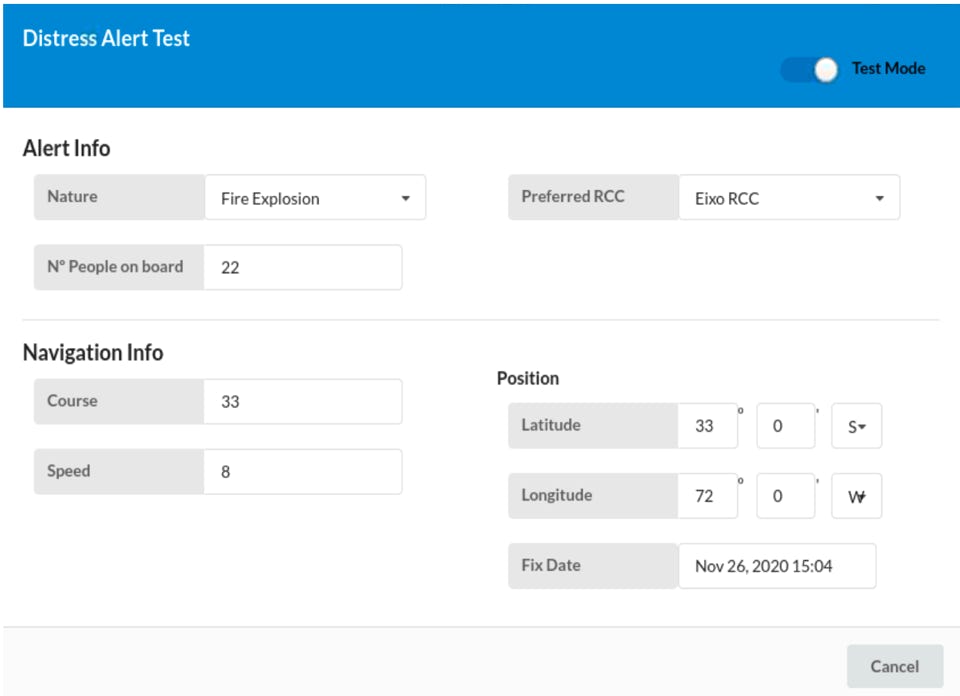This screenshot has height=696, width=960.
Task: Click the Test Mode label
Action: pyautogui.click(x=888, y=69)
